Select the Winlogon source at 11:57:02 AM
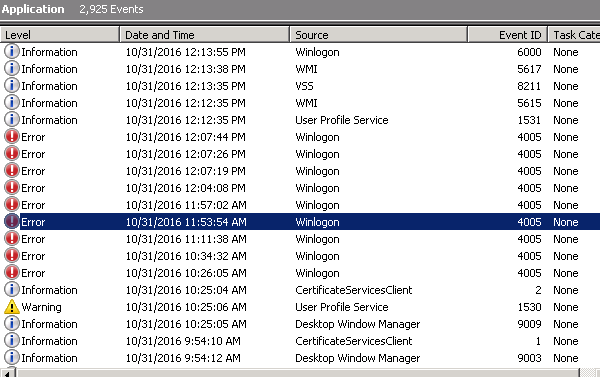Image resolution: width=600 pixels, height=377 pixels. pos(317,205)
